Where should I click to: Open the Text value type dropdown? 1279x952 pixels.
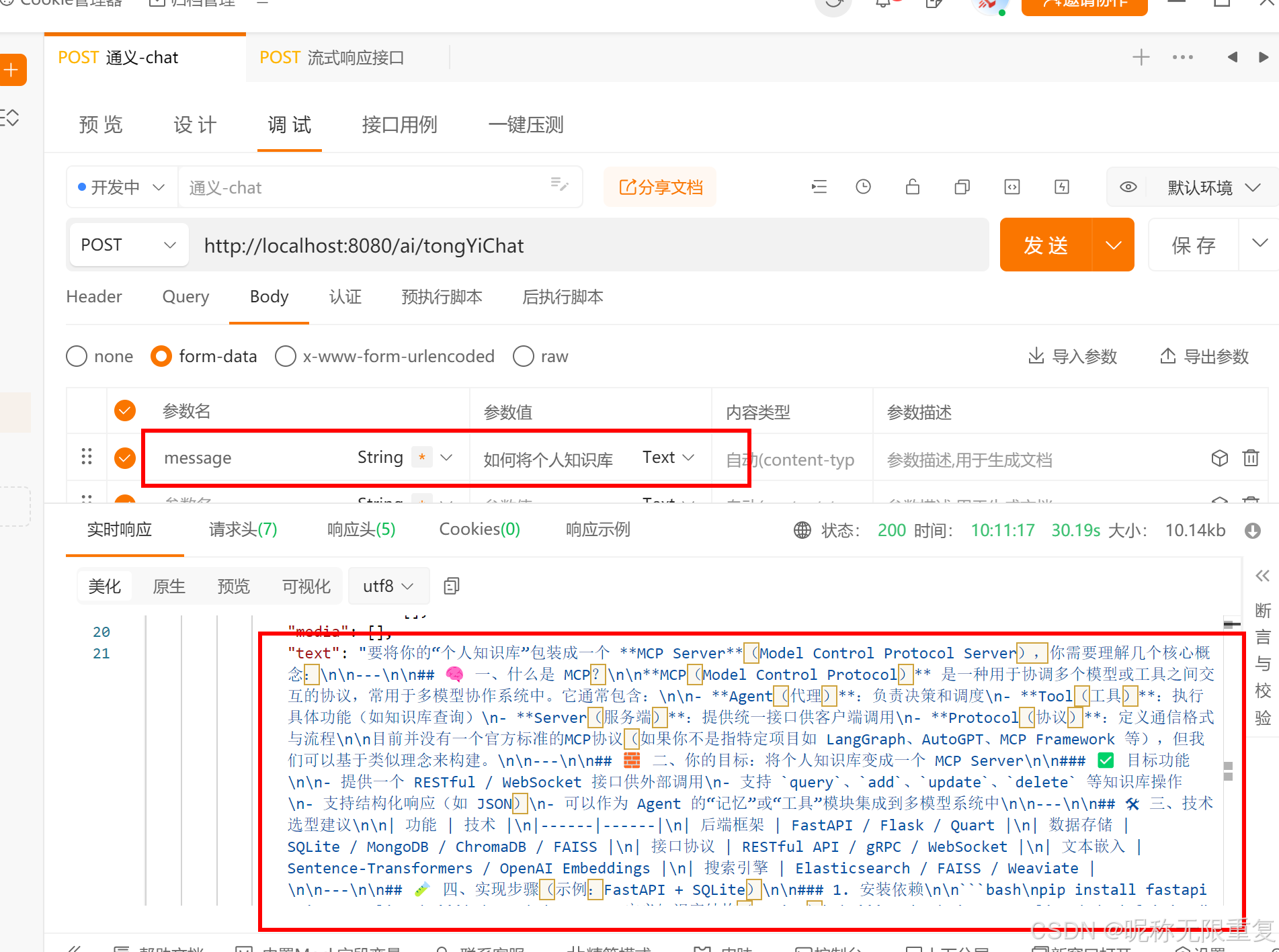tap(668, 458)
